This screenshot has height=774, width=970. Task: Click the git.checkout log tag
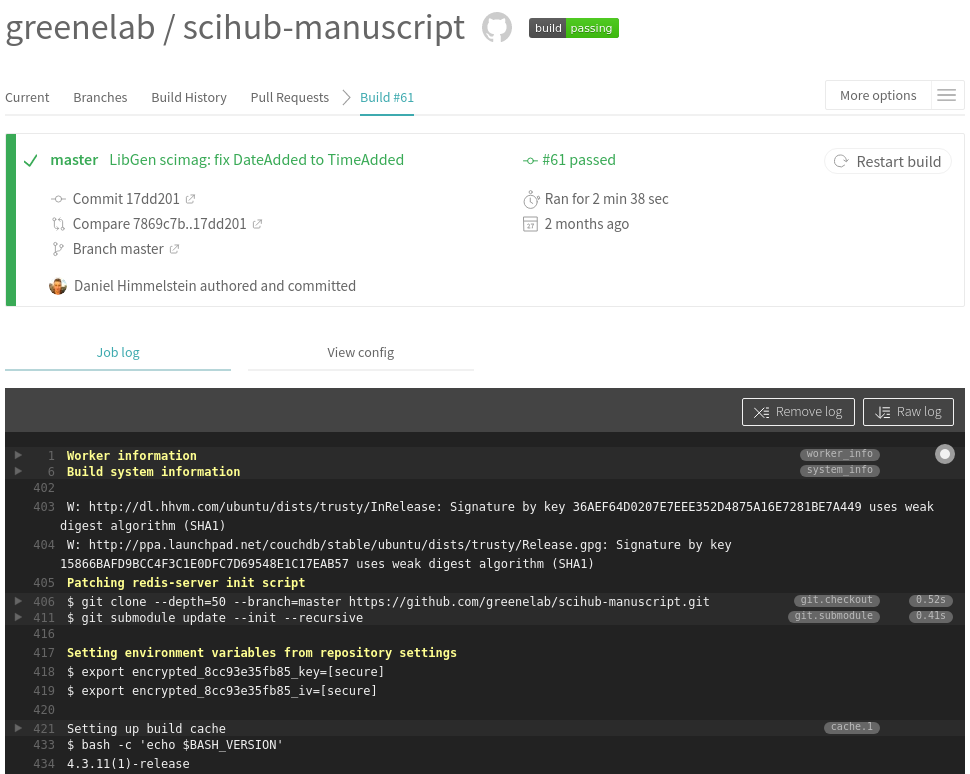pyautogui.click(x=836, y=600)
